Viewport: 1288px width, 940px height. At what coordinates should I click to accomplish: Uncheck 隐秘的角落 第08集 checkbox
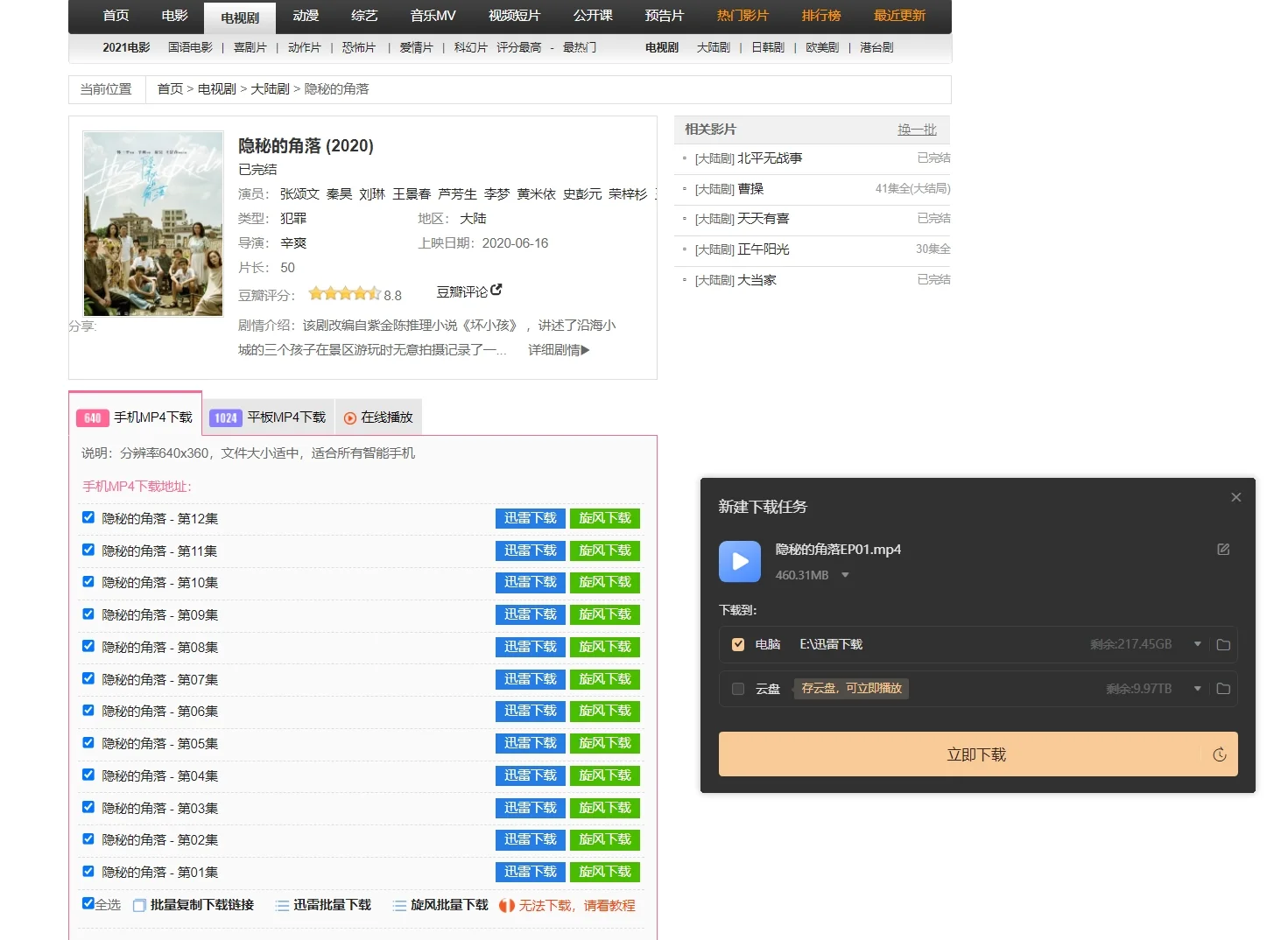coord(88,646)
